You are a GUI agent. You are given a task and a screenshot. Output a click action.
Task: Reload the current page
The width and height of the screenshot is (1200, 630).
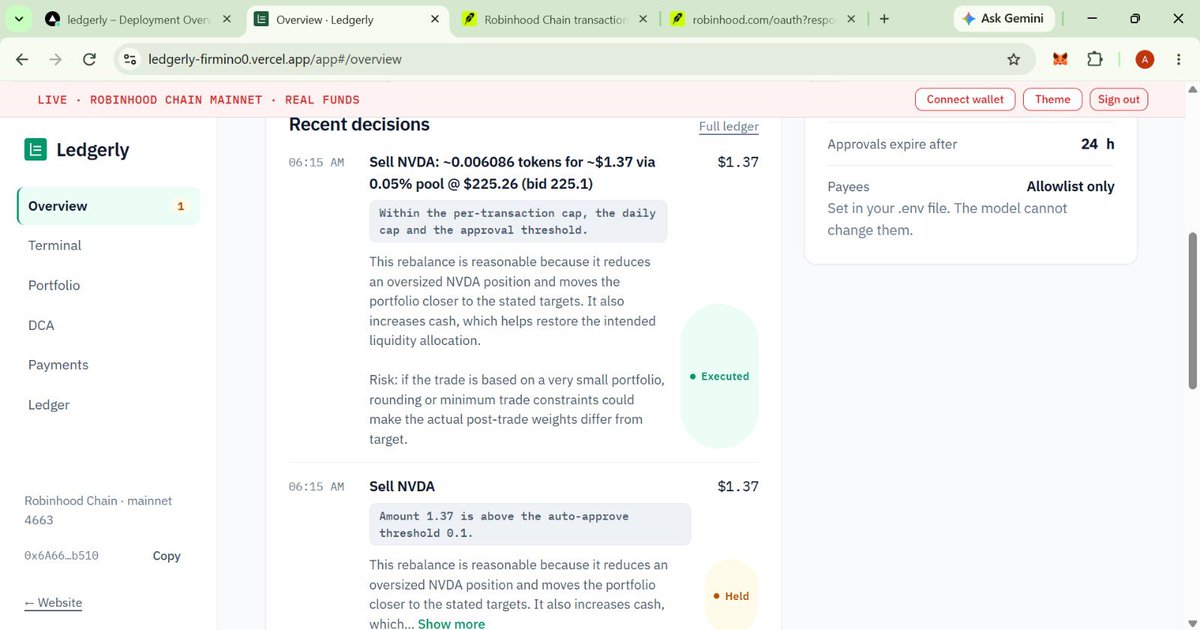[89, 59]
